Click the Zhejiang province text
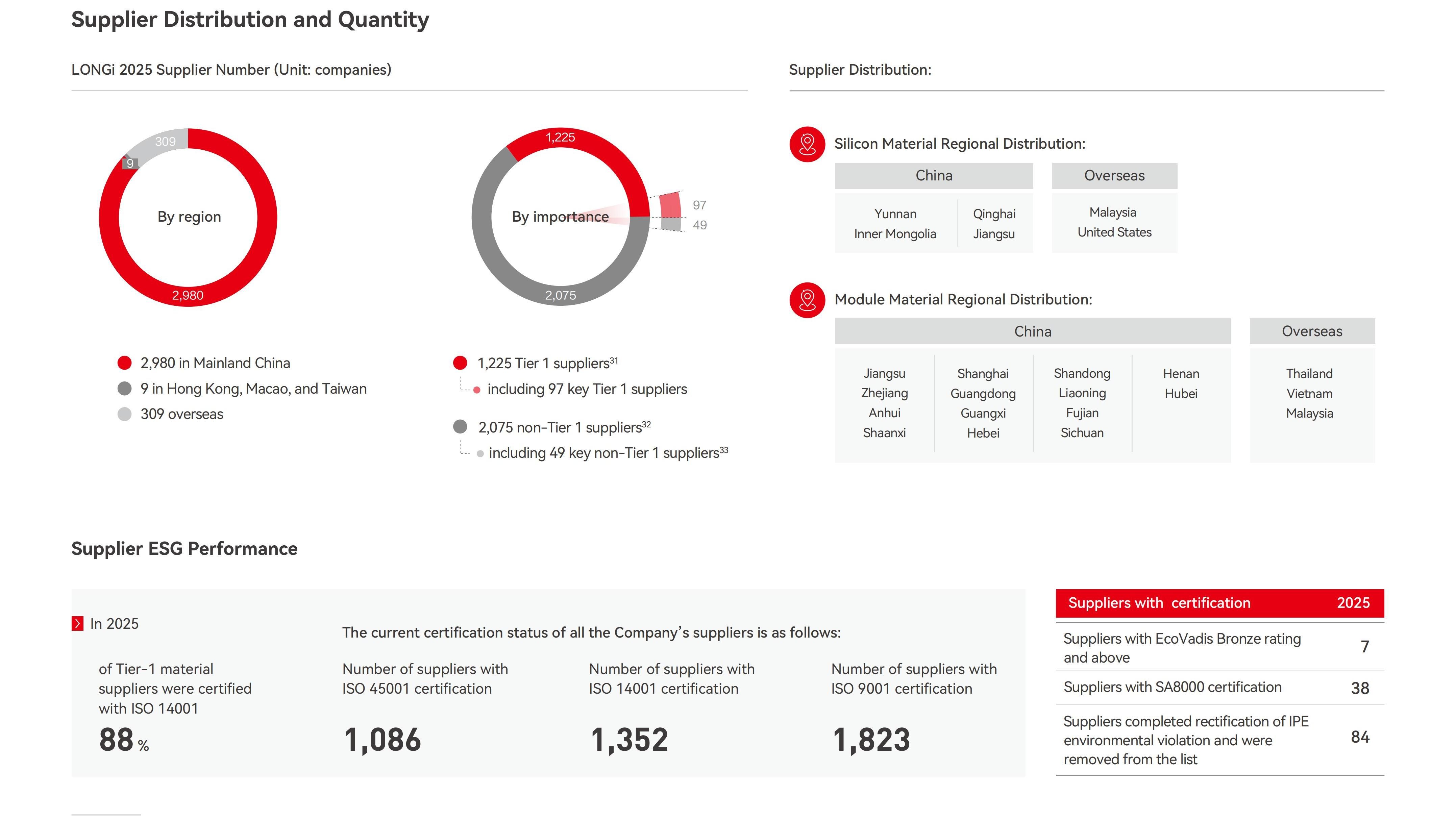Screen dimensions: 1456x820 pyautogui.click(x=884, y=393)
